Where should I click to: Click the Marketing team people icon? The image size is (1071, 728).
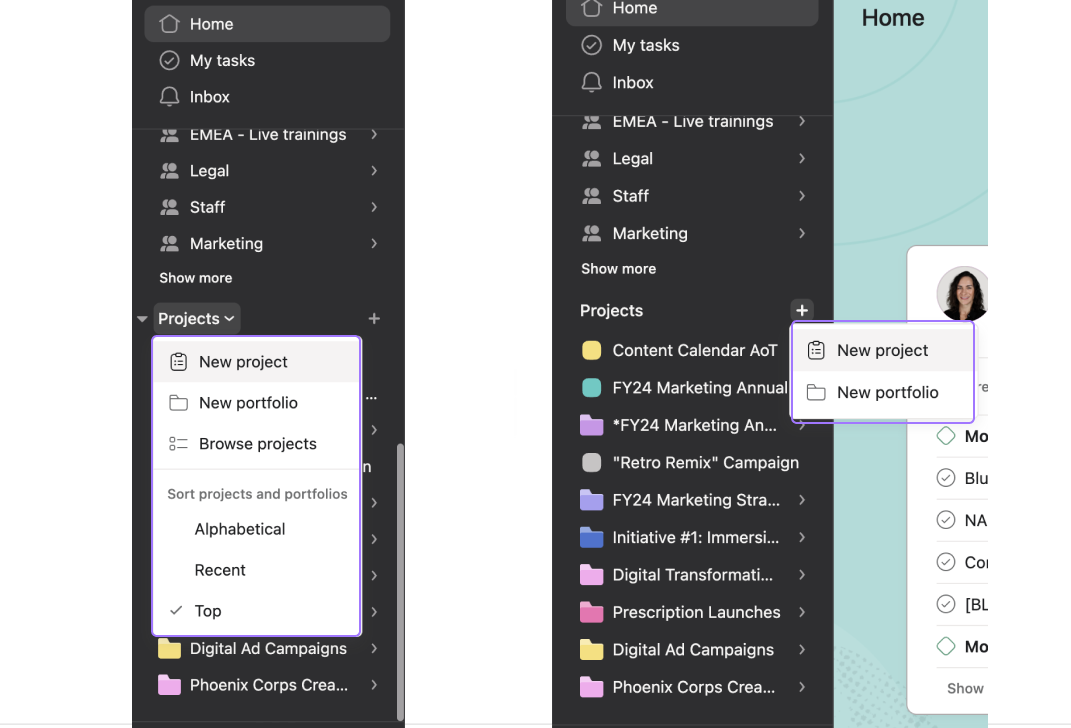tap(170, 243)
